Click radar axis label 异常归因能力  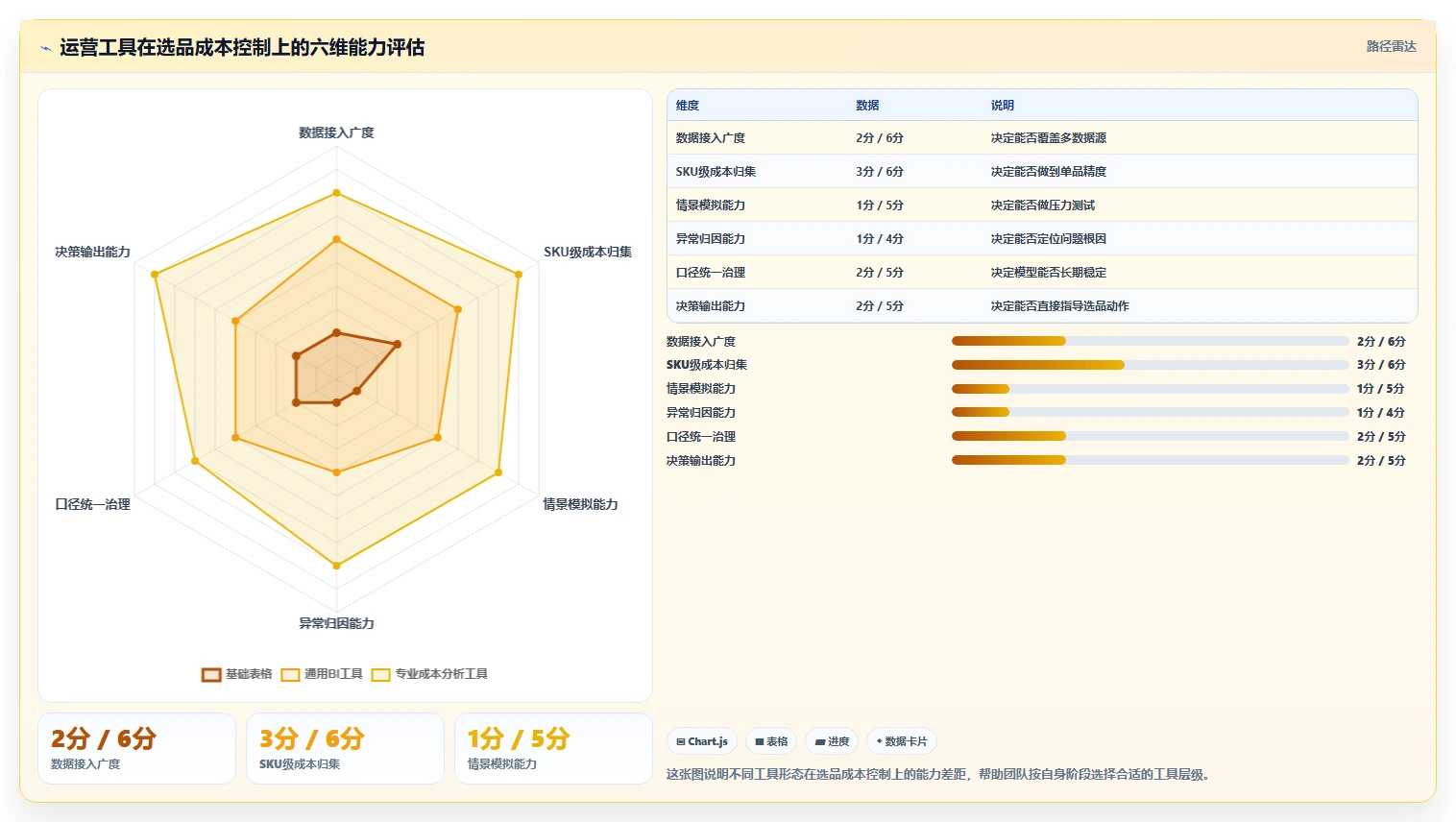pyautogui.click(x=336, y=623)
